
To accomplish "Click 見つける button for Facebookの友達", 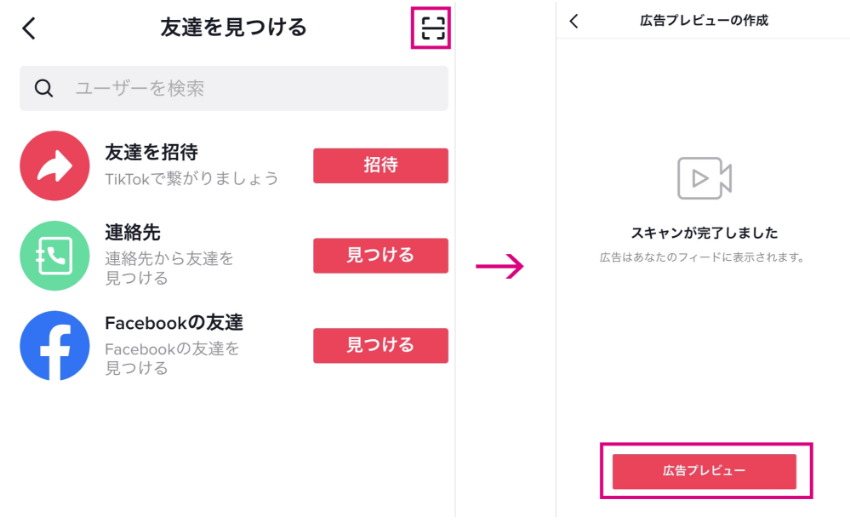I will [381, 345].
